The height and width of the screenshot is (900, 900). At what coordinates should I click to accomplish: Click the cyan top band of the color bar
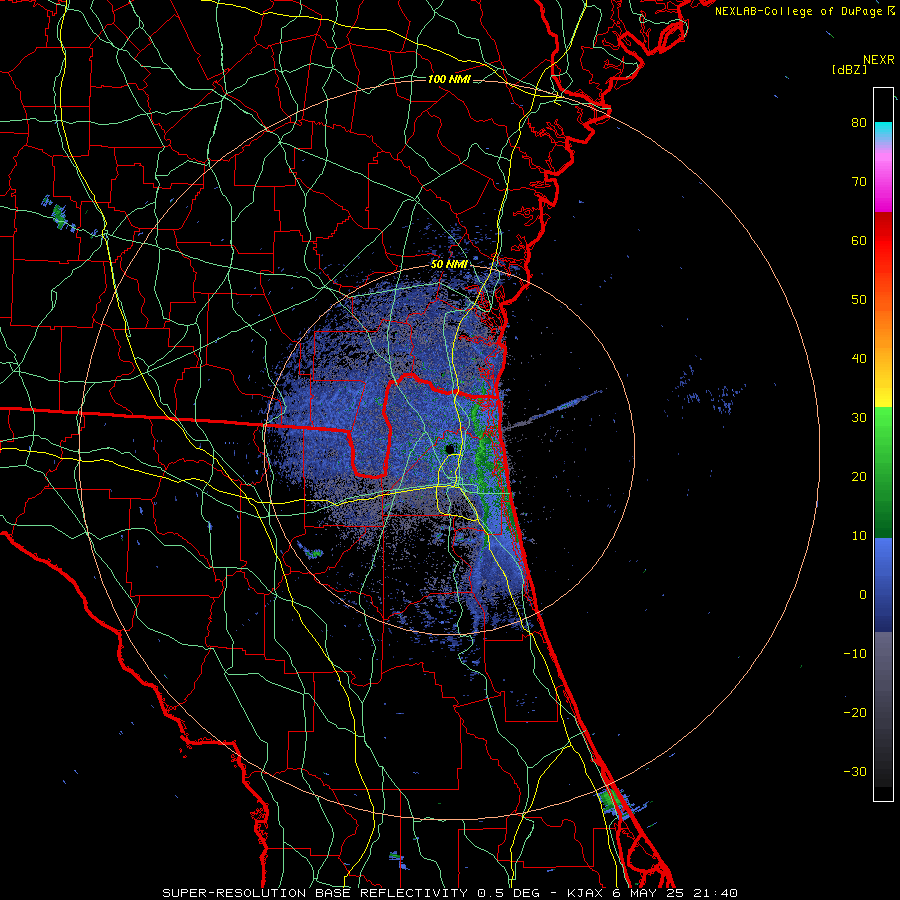pos(883,132)
